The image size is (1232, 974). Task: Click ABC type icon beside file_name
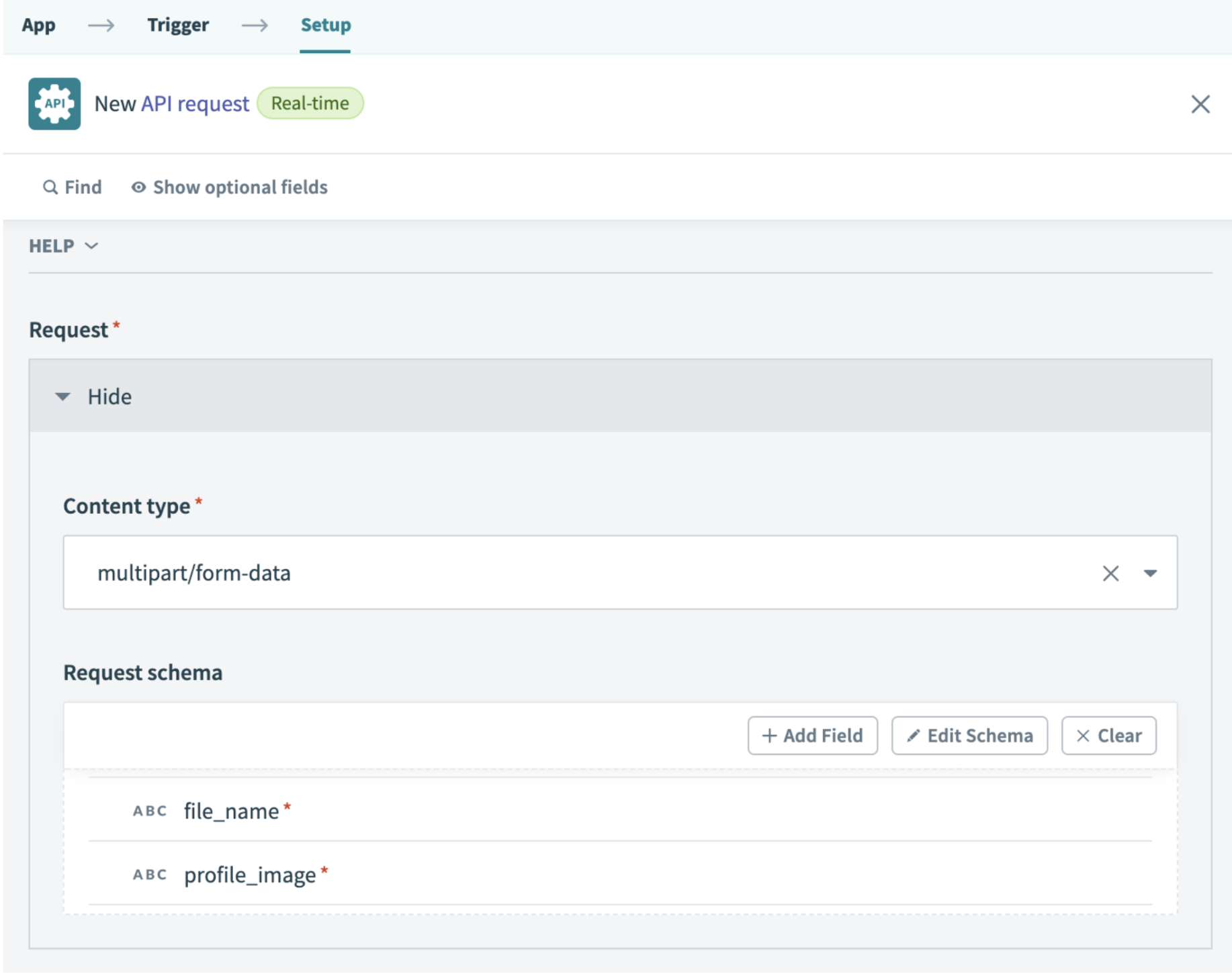click(150, 811)
